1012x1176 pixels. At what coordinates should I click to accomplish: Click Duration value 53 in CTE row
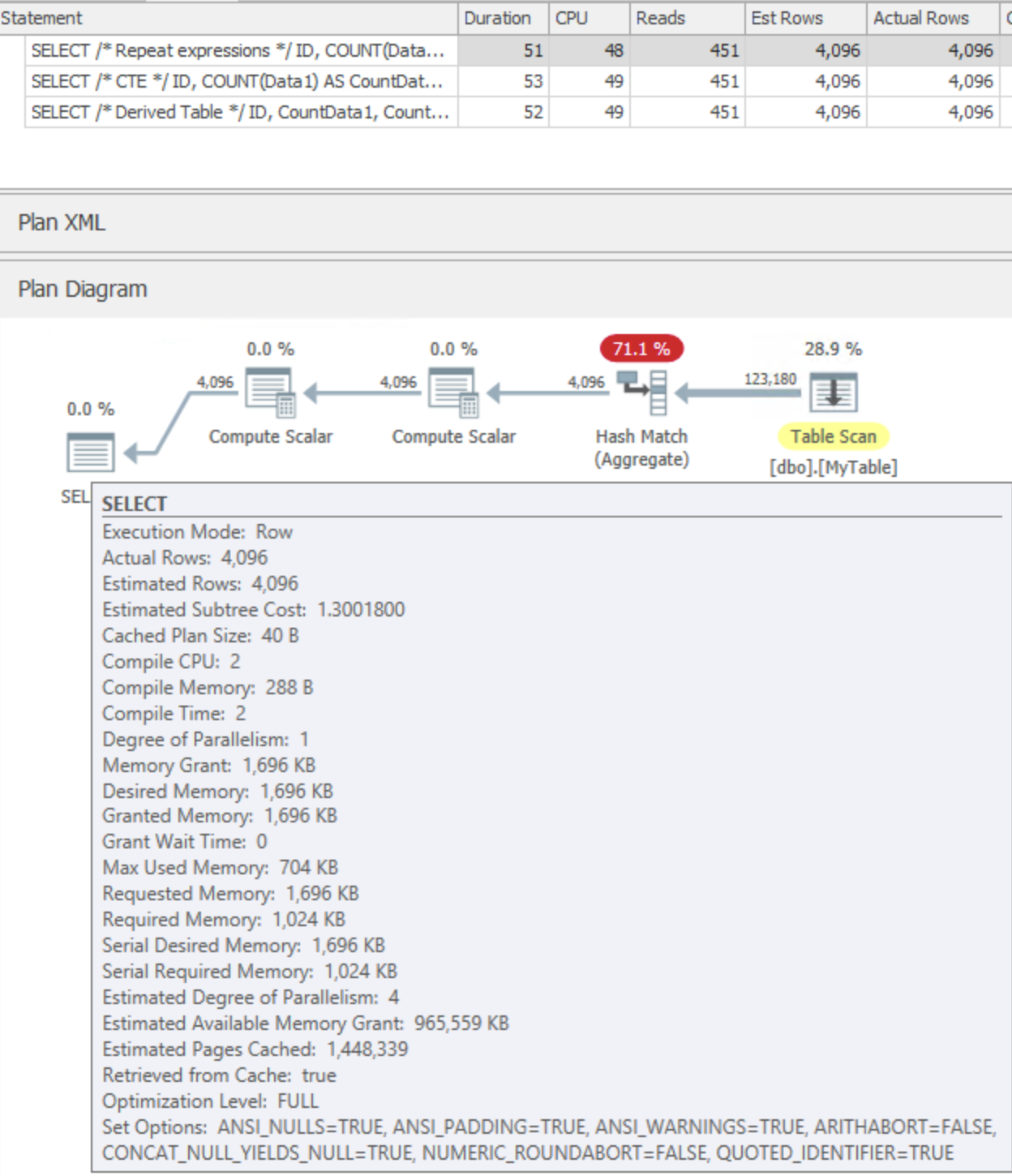(533, 81)
